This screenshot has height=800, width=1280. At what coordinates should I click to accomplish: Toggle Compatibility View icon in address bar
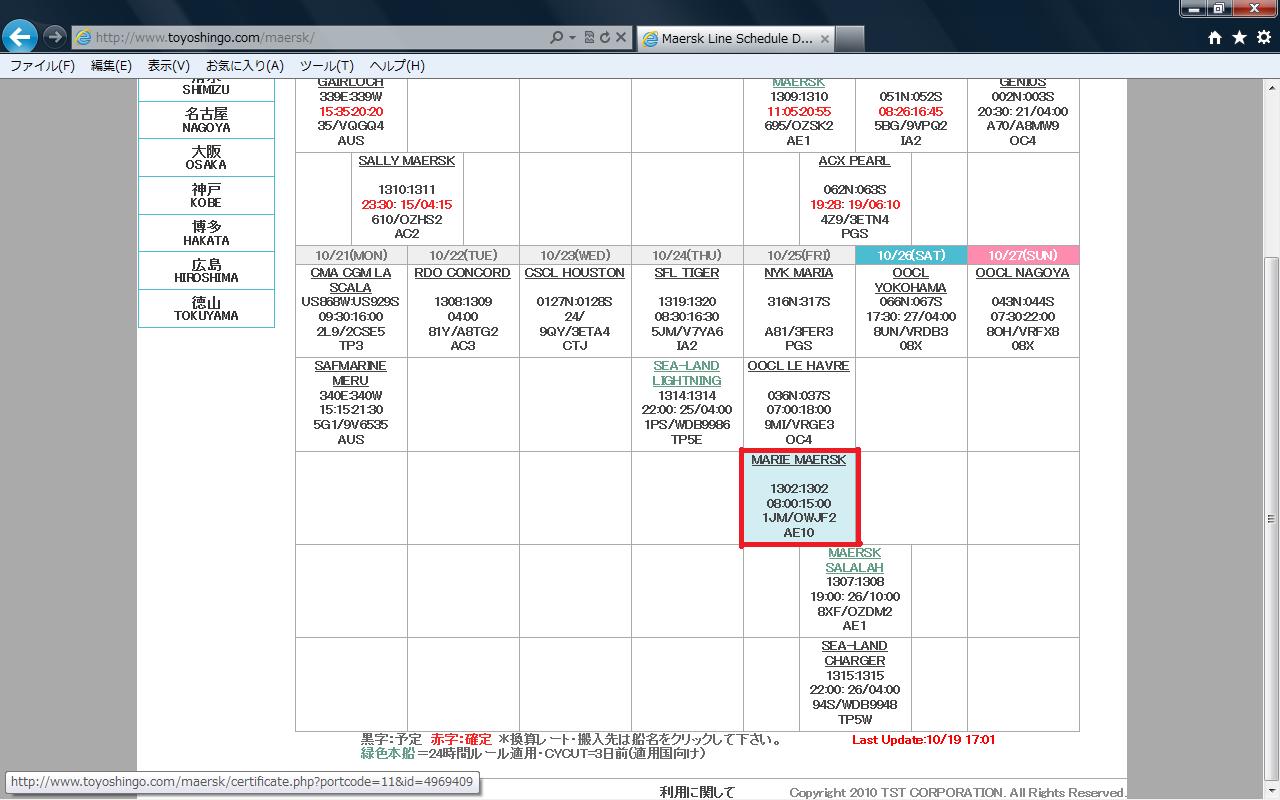589,38
